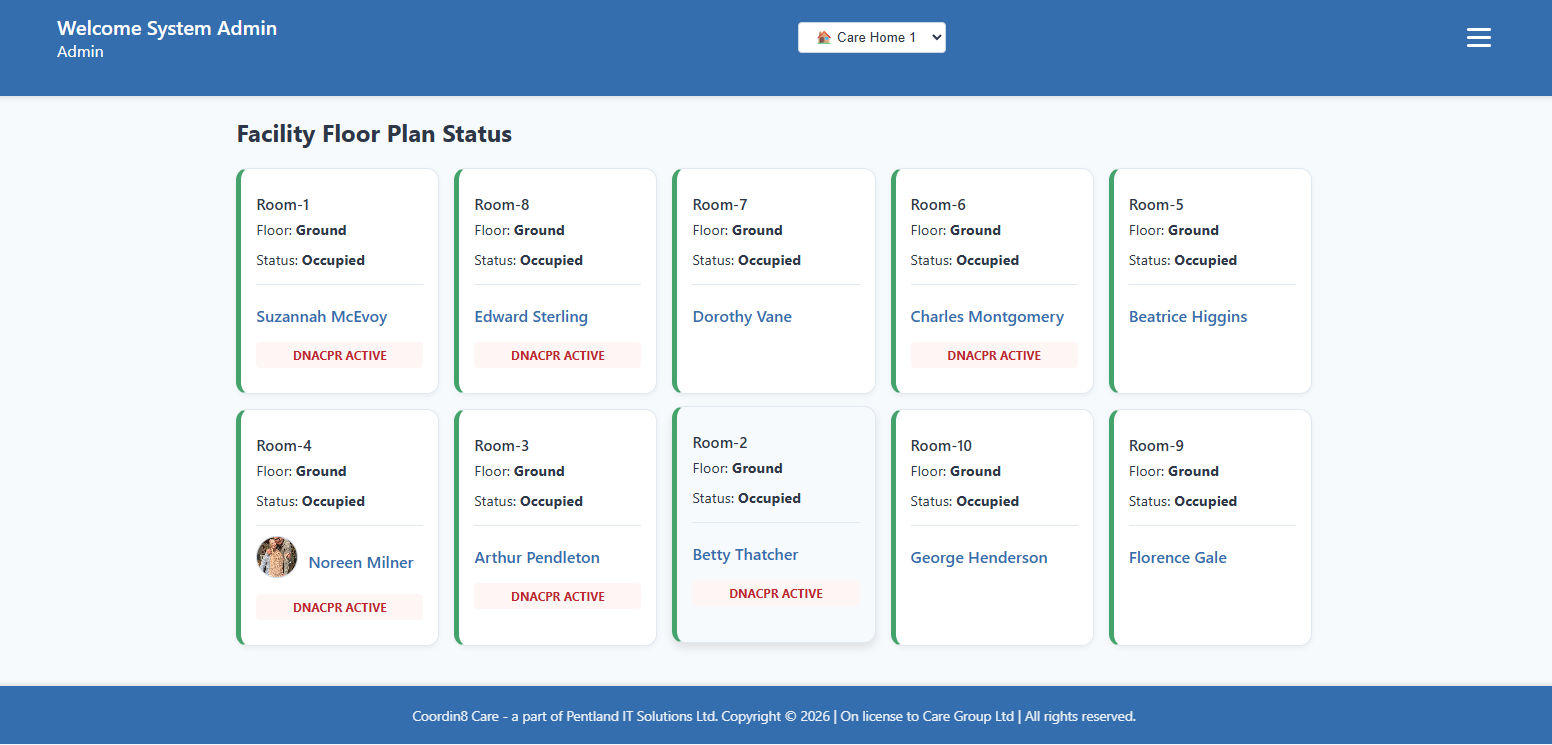Click Welcome System Admin header text
1552x745 pixels.
click(x=167, y=28)
